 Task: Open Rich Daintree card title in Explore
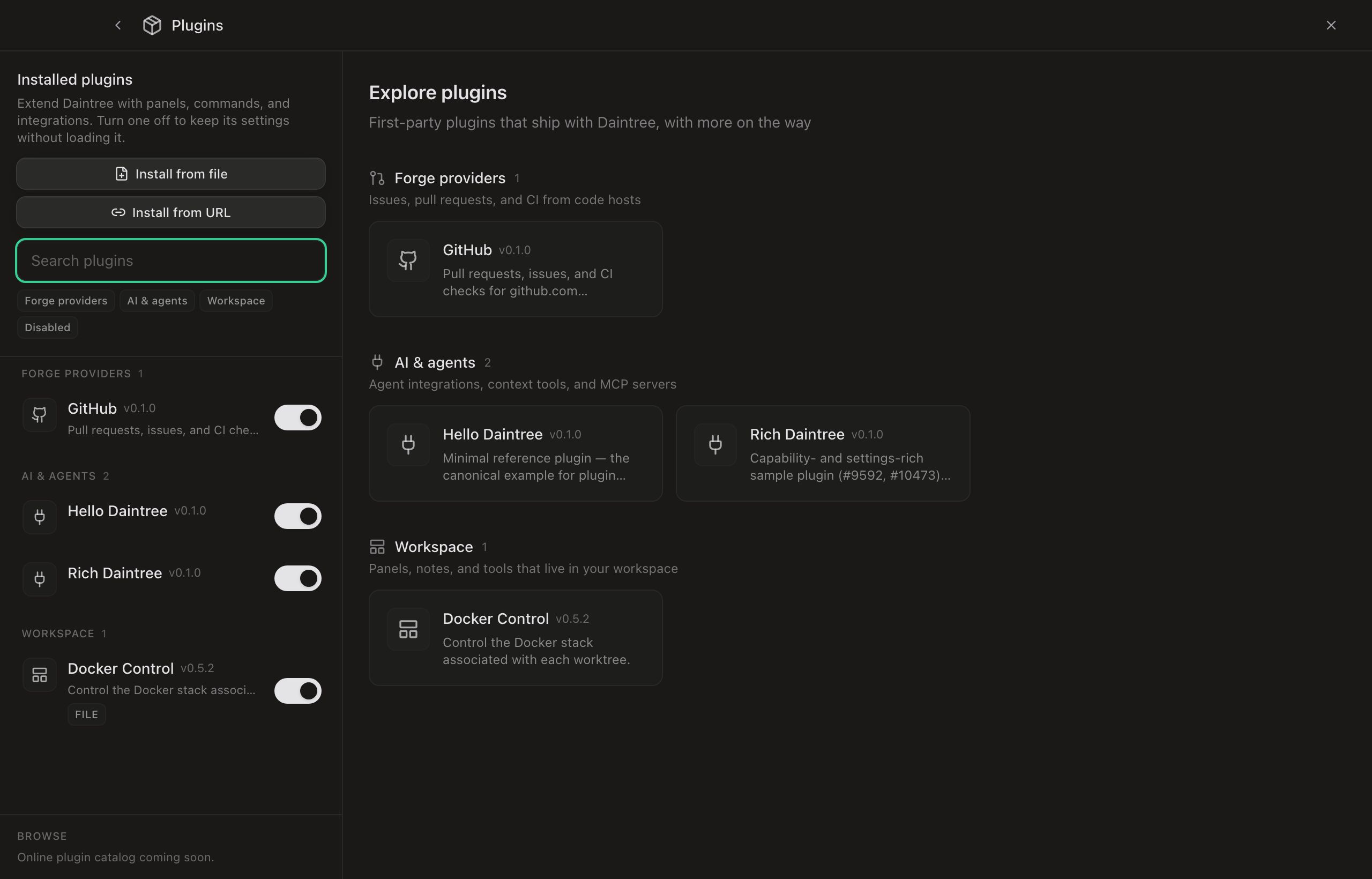tap(797, 434)
